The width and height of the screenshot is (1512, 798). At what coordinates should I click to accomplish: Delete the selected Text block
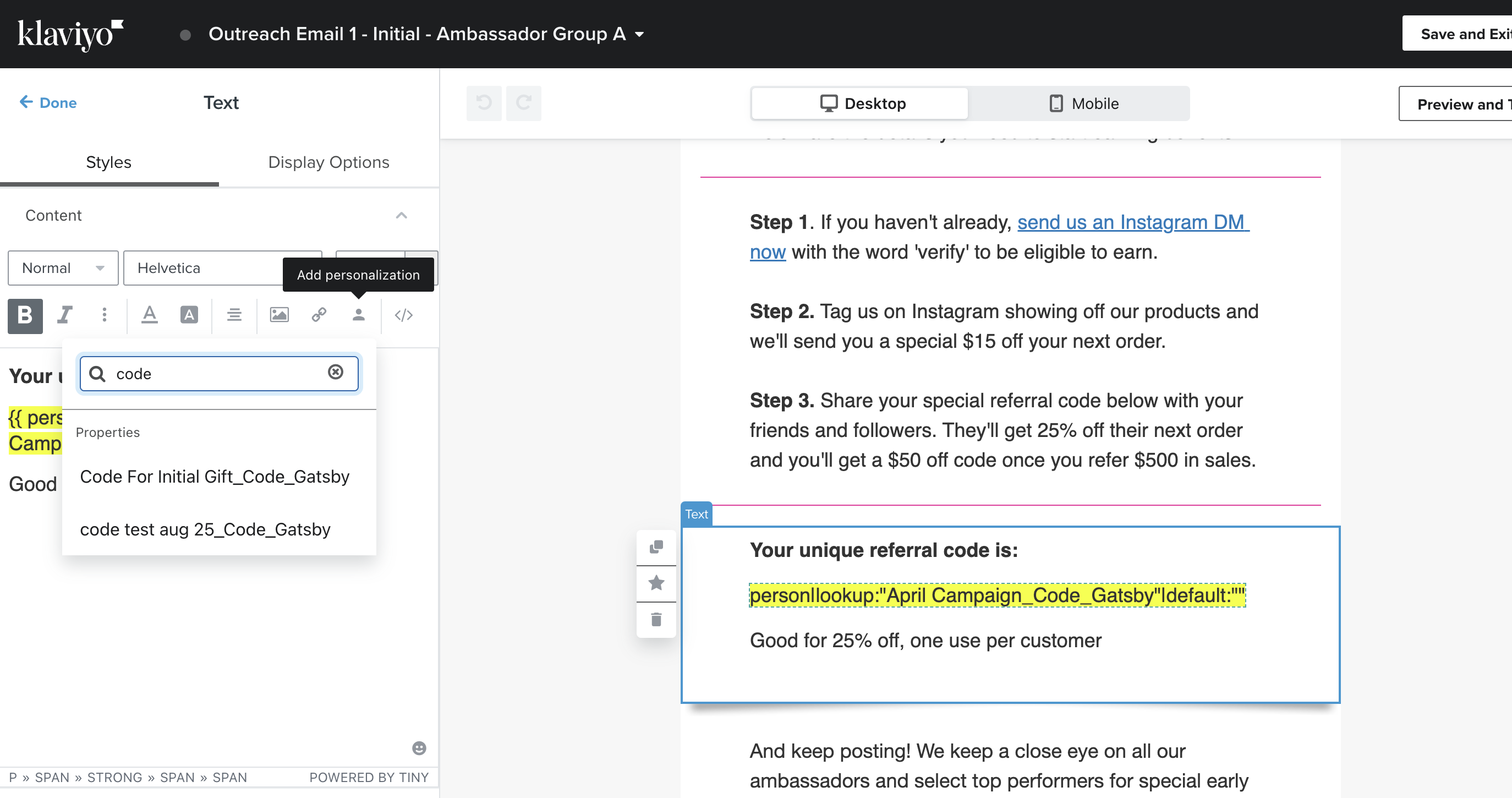coord(656,620)
